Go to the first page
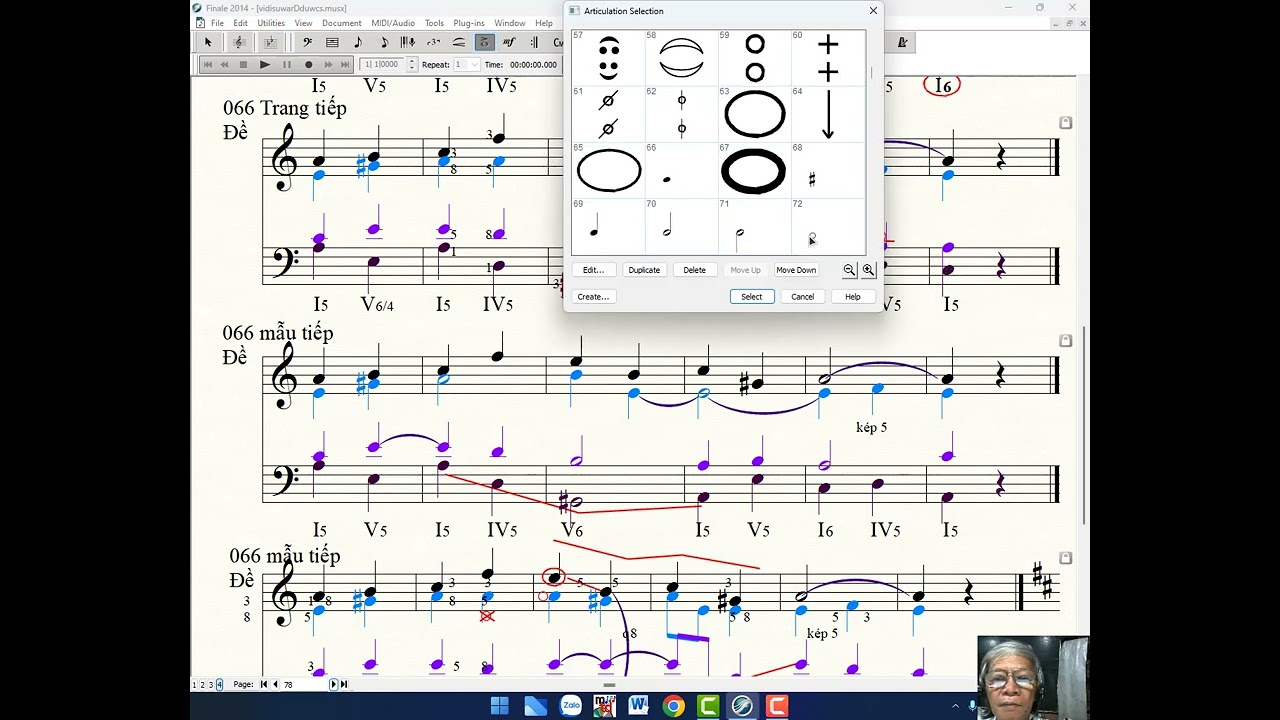Screen dimensions: 1280x720 coord(264,684)
